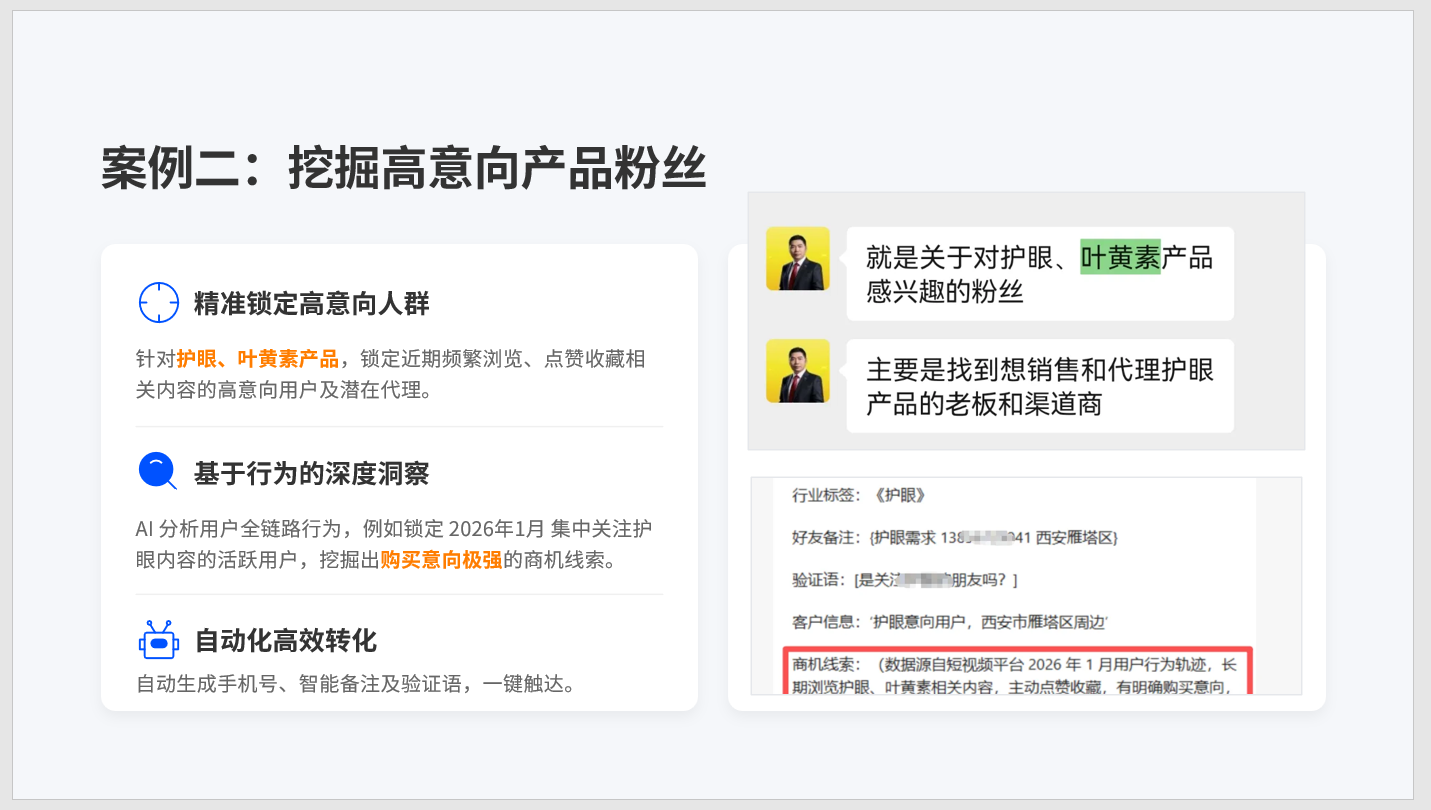1431x810 pixels.
Task: Click the 验证语 line in screenshot
Action: pos(905,580)
